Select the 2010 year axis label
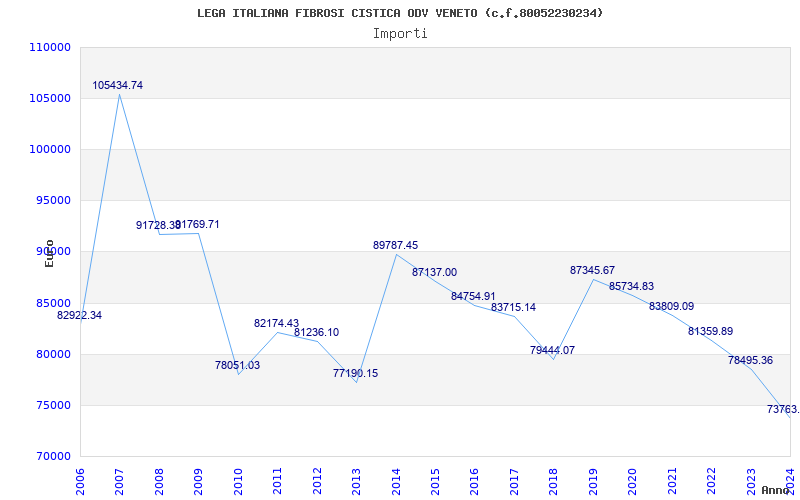This screenshot has height=500, width=800. click(238, 480)
